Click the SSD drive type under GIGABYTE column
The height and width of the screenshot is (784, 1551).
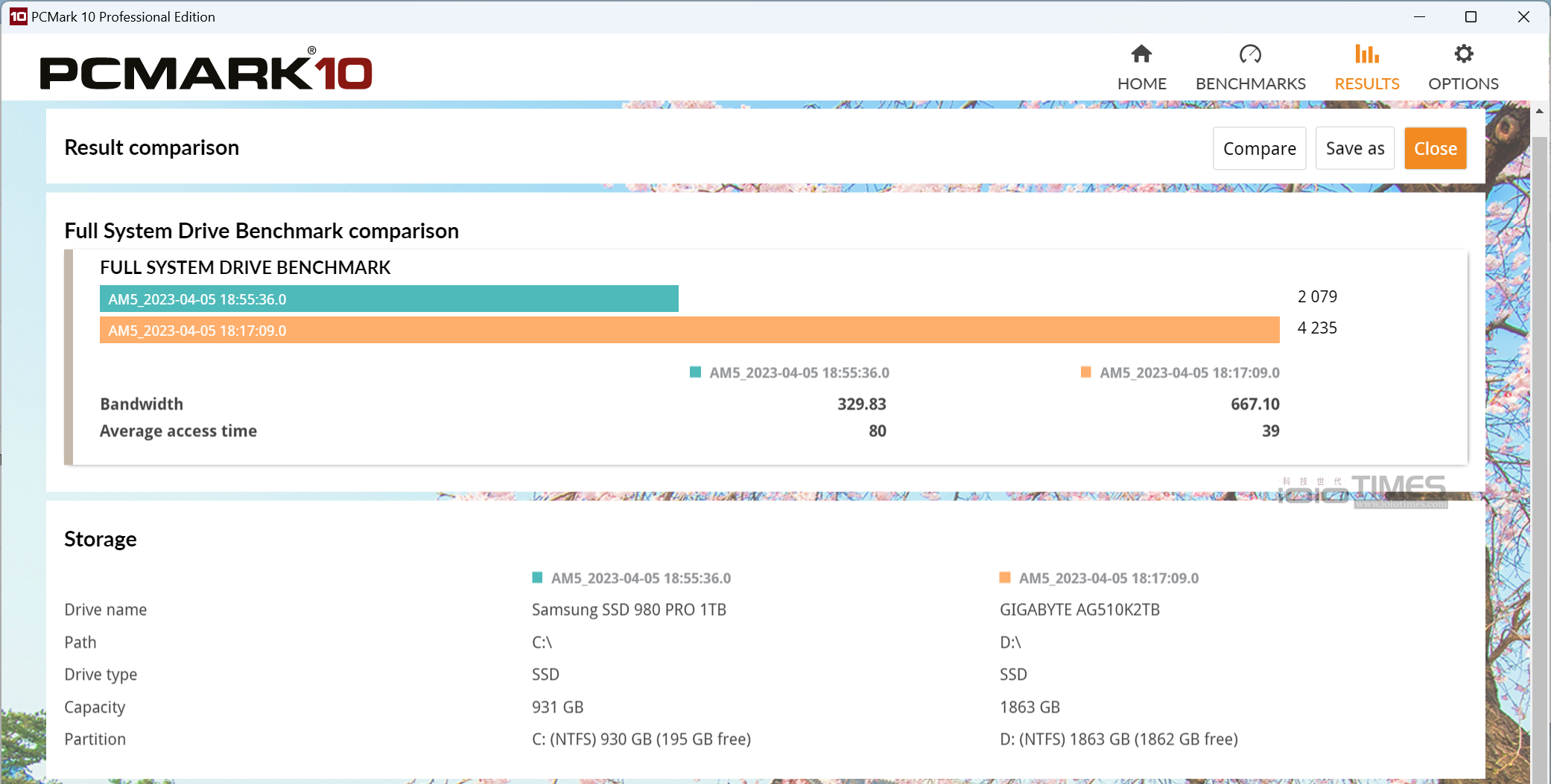(1013, 675)
